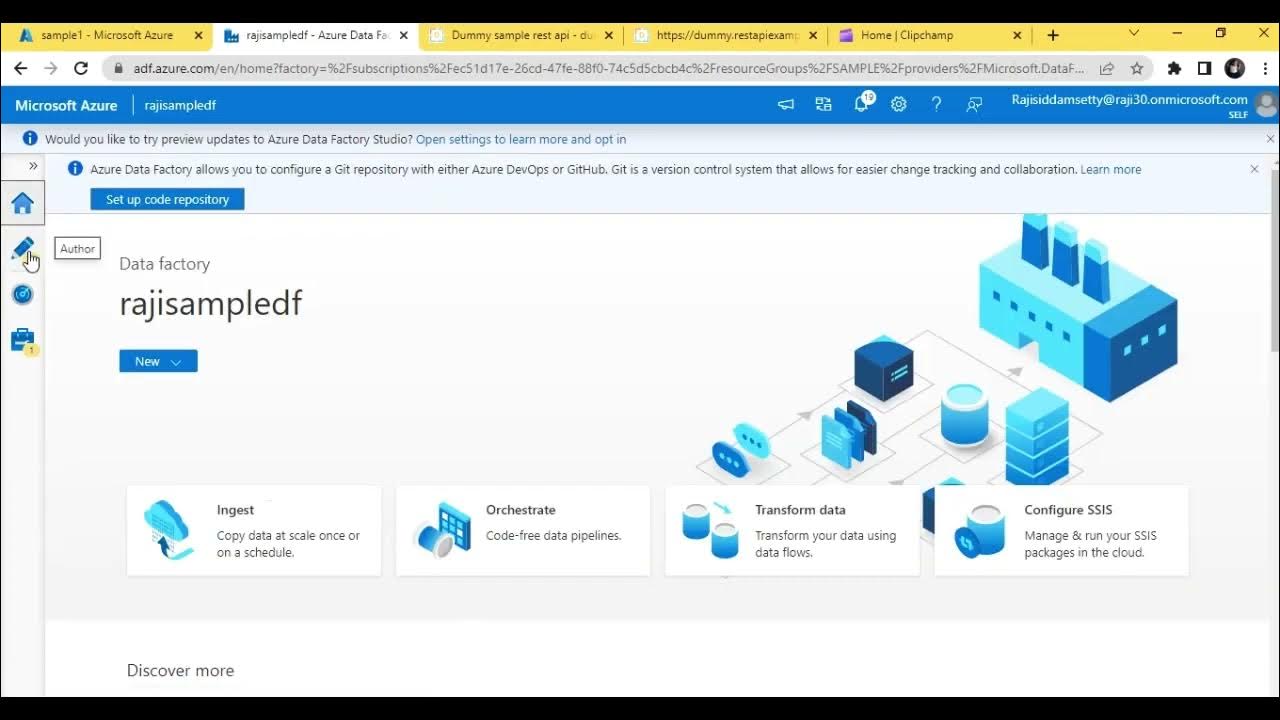Open the Configure SSIS card
Viewport: 1280px width, 720px height.
point(1061,531)
